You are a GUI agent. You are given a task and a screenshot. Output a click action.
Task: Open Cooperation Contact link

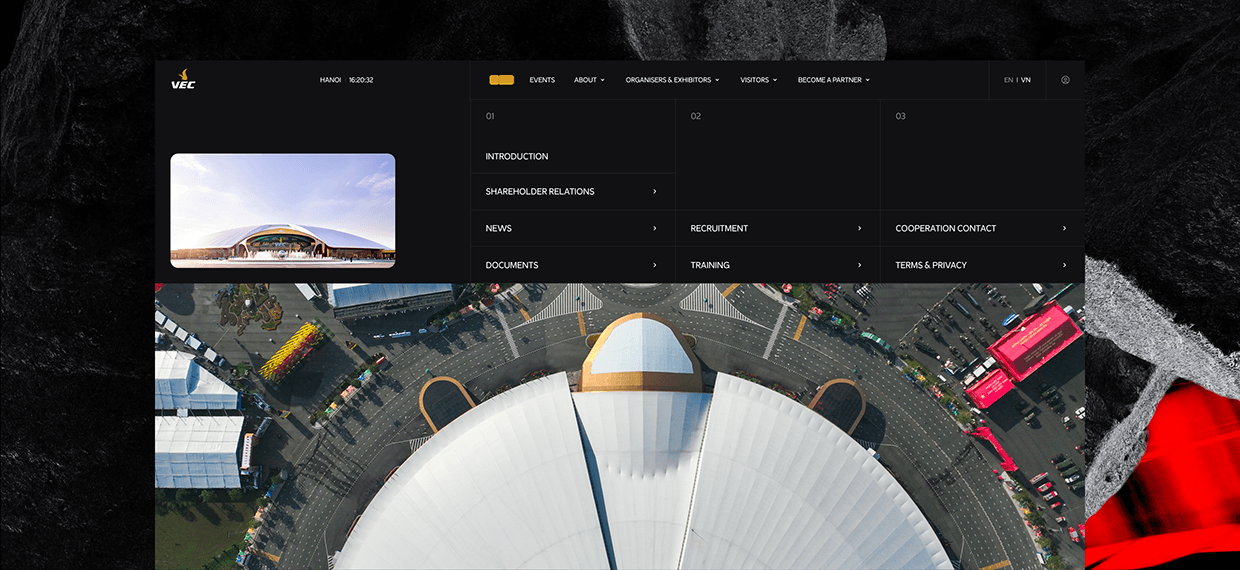[946, 228]
